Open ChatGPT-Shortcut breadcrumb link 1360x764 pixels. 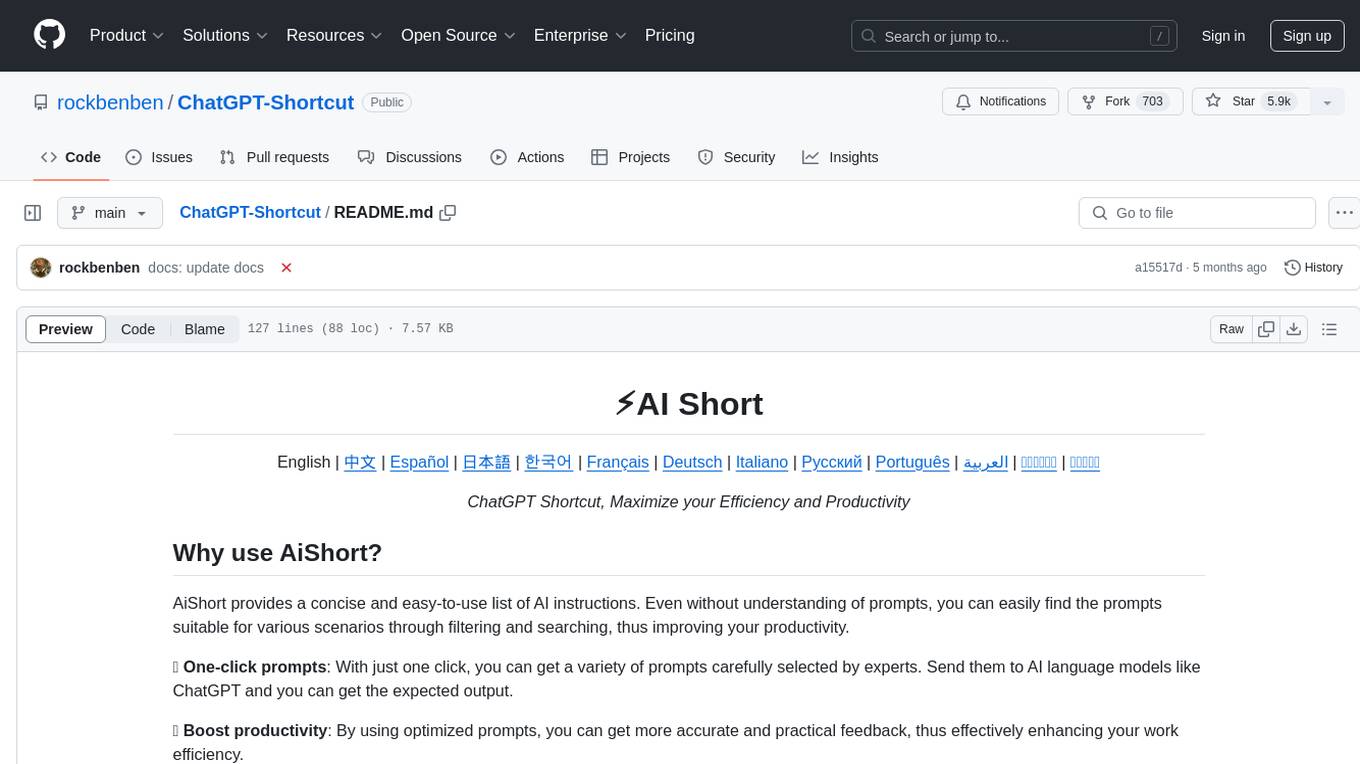250,212
